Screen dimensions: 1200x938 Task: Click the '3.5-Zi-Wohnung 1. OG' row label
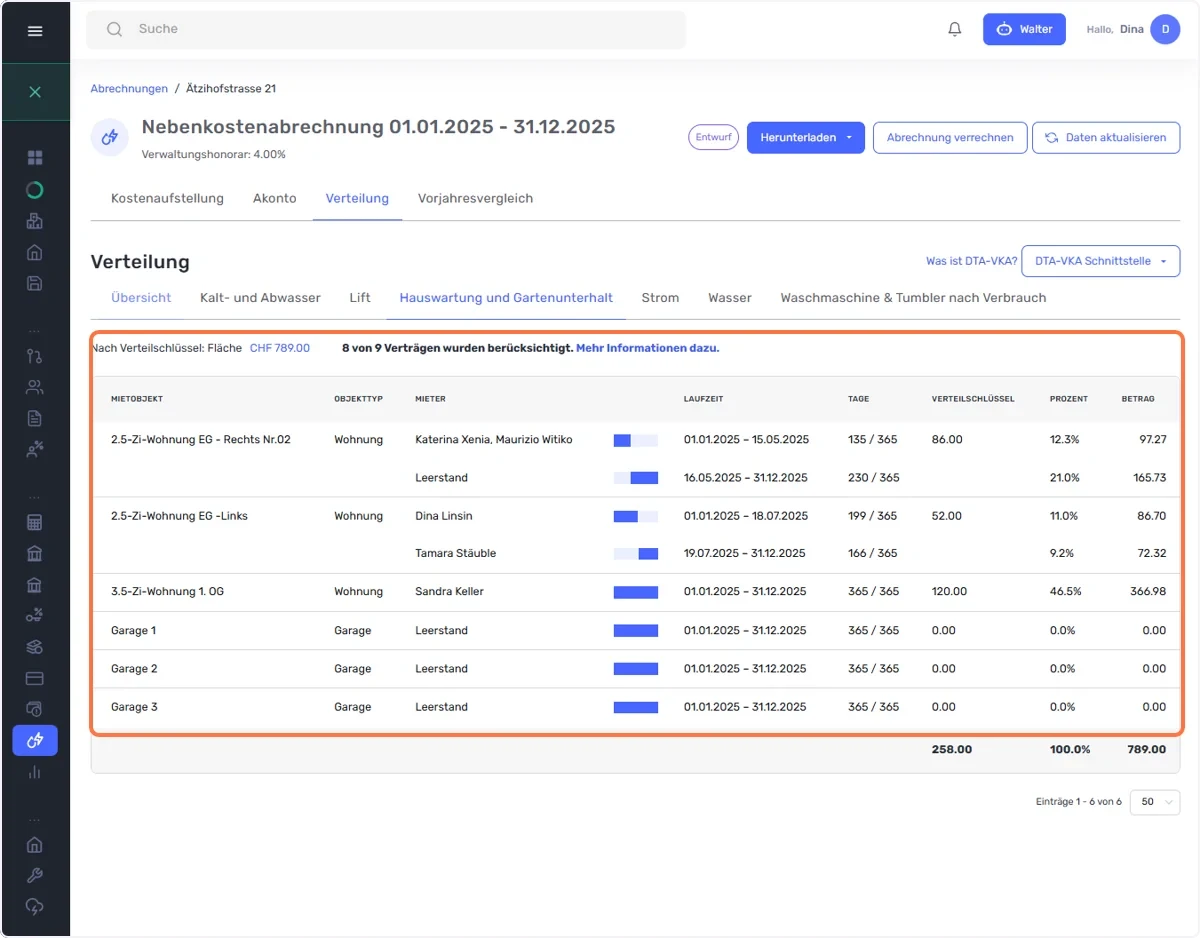[x=167, y=592]
